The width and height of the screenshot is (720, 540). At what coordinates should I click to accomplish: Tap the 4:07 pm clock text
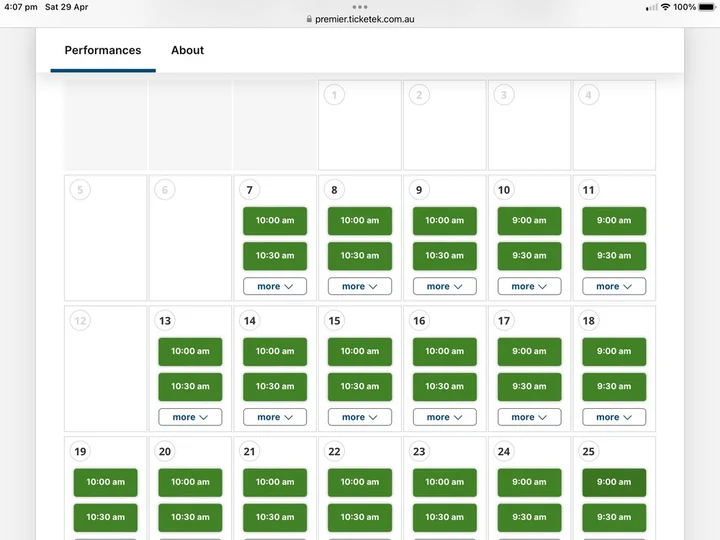pyautogui.click(x=21, y=7)
